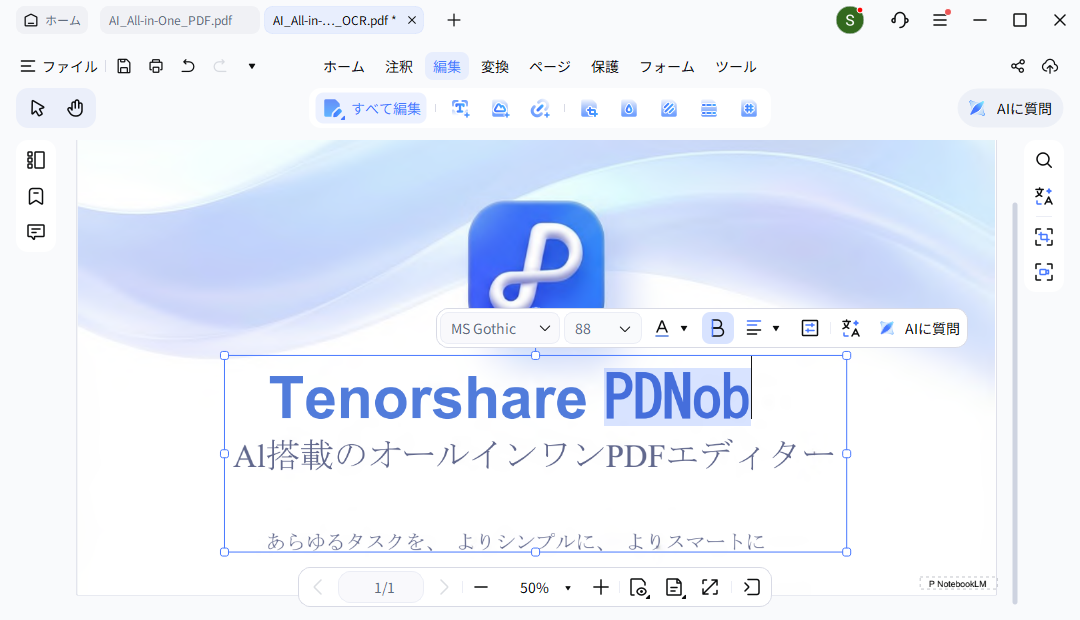Open the ファイル menu
The width and height of the screenshot is (1080, 620).
coord(59,66)
